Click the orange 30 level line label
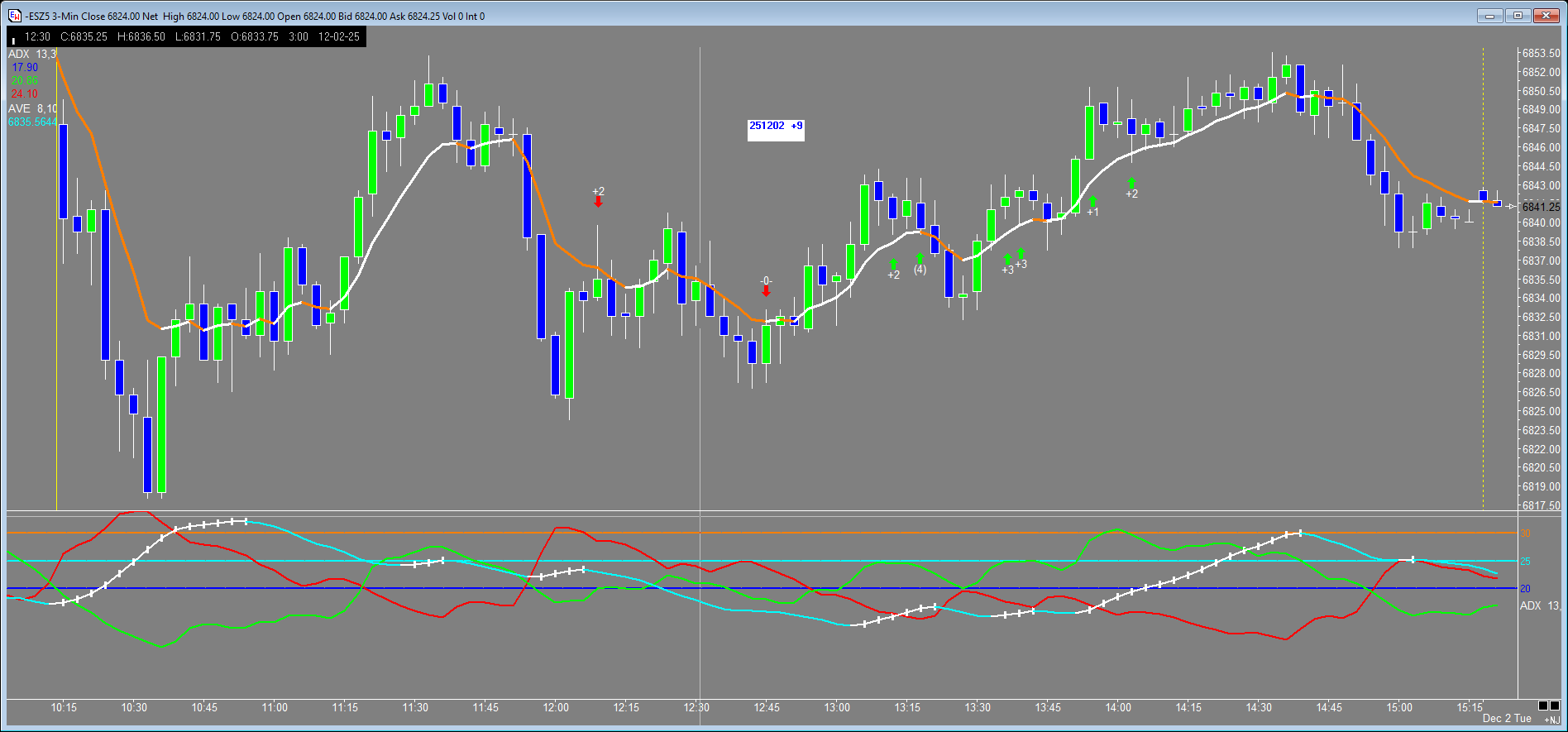 click(1526, 533)
